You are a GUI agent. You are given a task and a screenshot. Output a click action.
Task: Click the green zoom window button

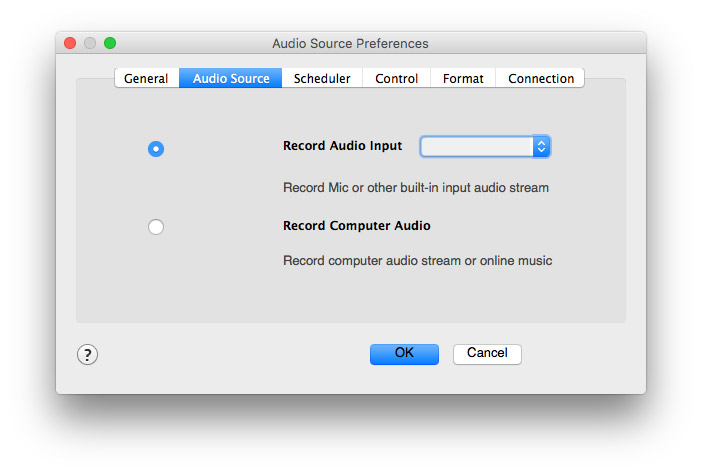tap(110, 43)
